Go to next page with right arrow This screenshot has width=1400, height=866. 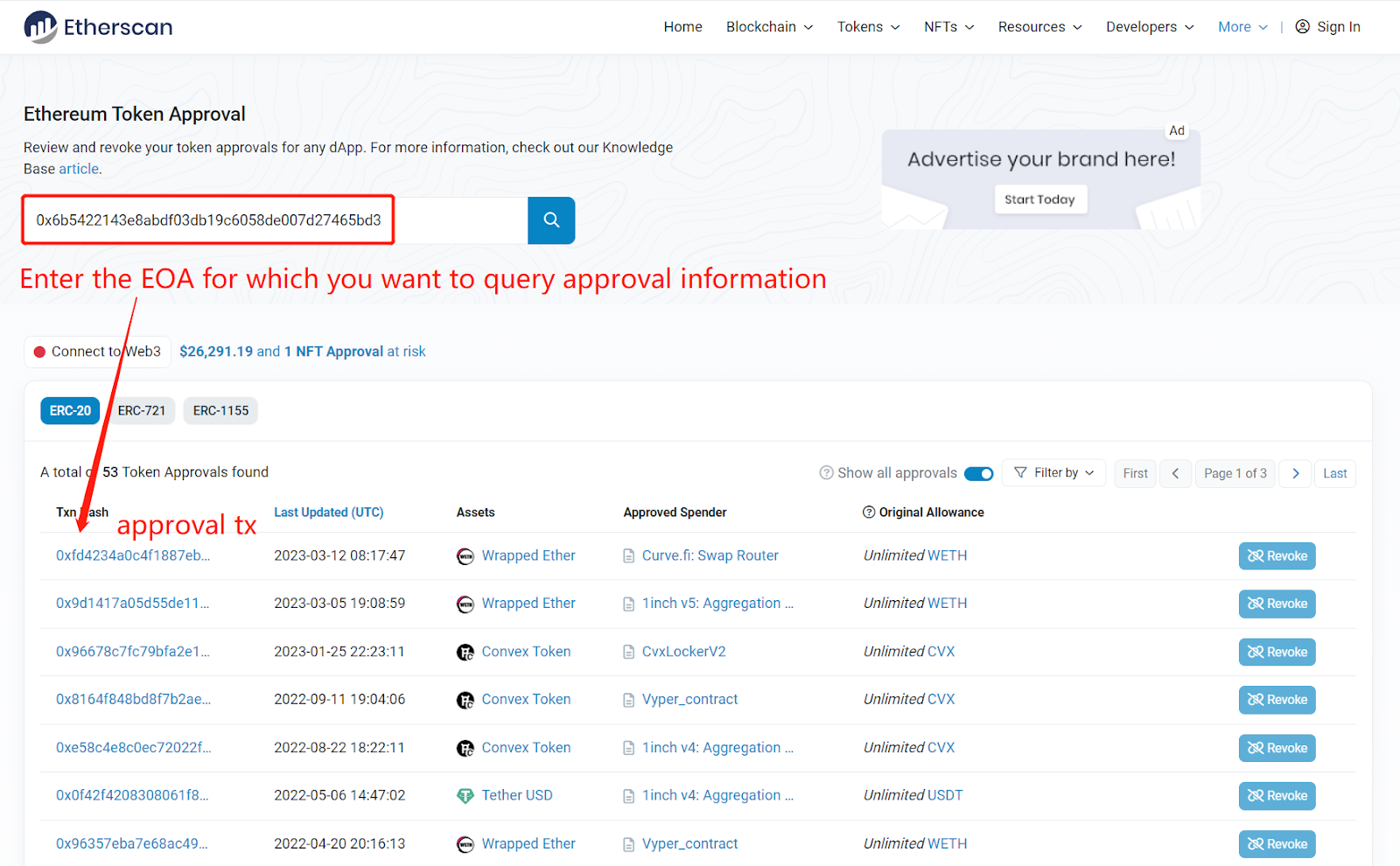pyautogui.click(x=1295, y=473)
